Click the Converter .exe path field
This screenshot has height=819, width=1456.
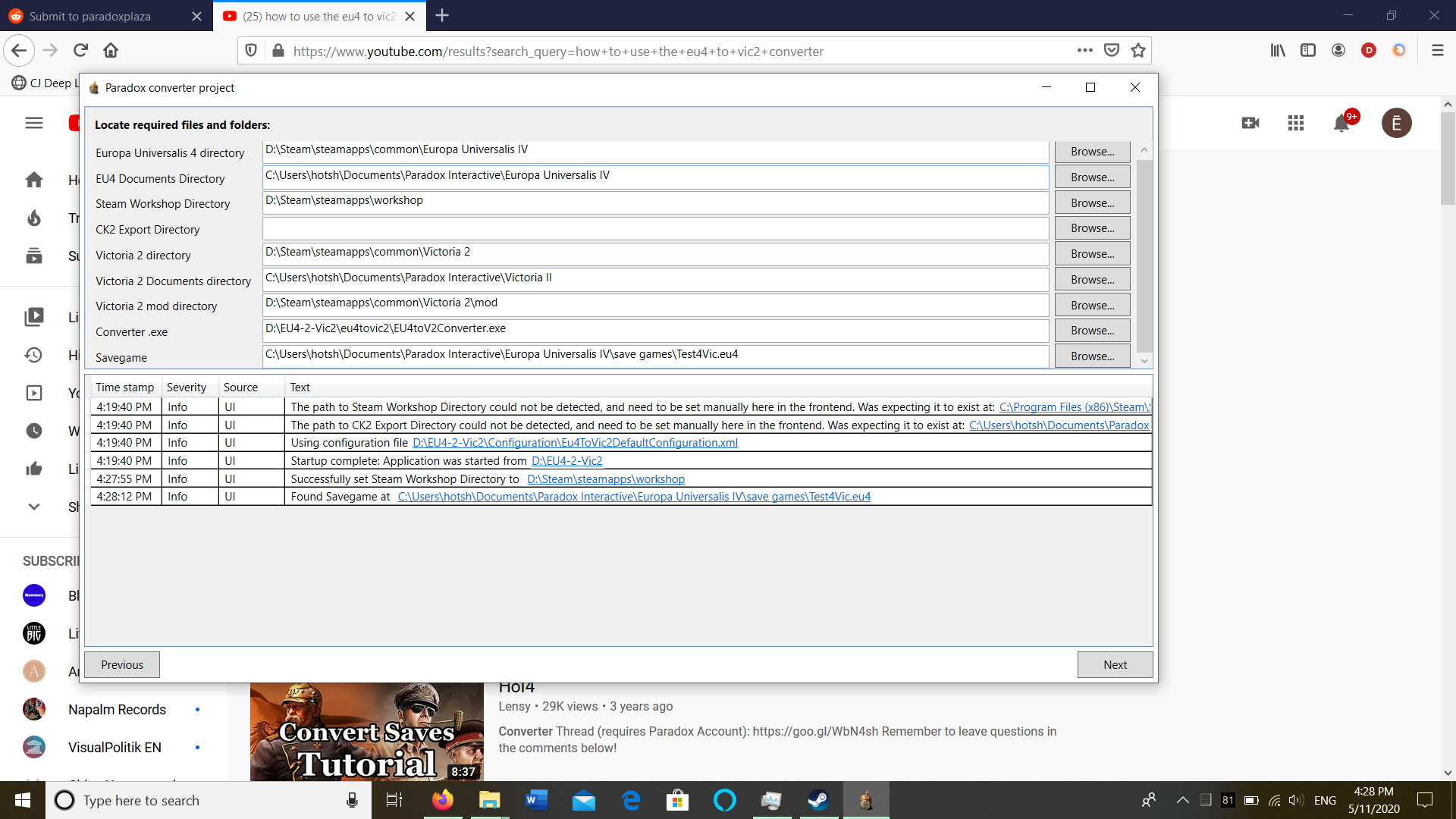(656, 330)
